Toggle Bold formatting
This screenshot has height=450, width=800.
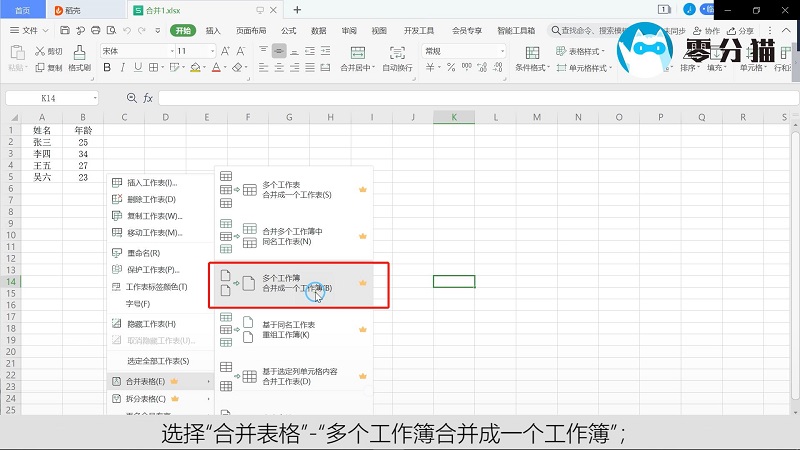click(107, 67)
